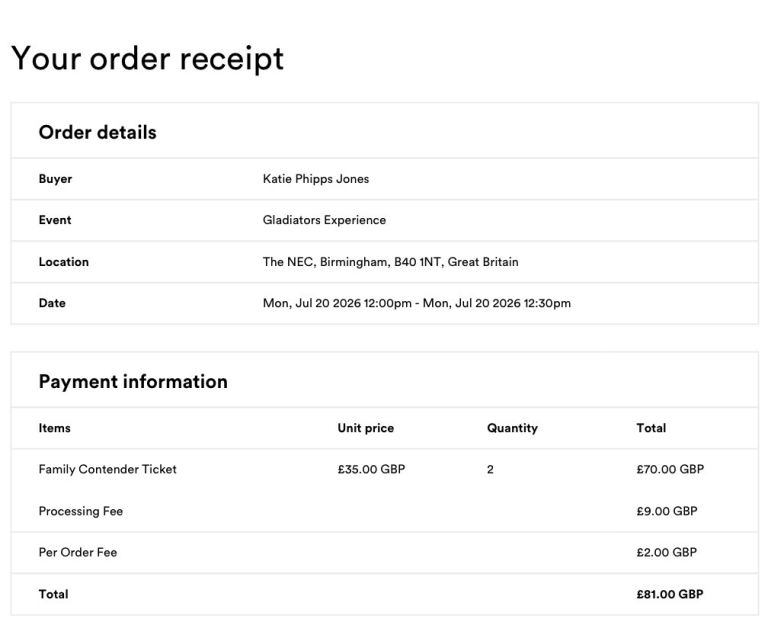This screenshot has height=622, width=768.
Task: Click the 'Buyer' row label
Action: pos(55,179)
